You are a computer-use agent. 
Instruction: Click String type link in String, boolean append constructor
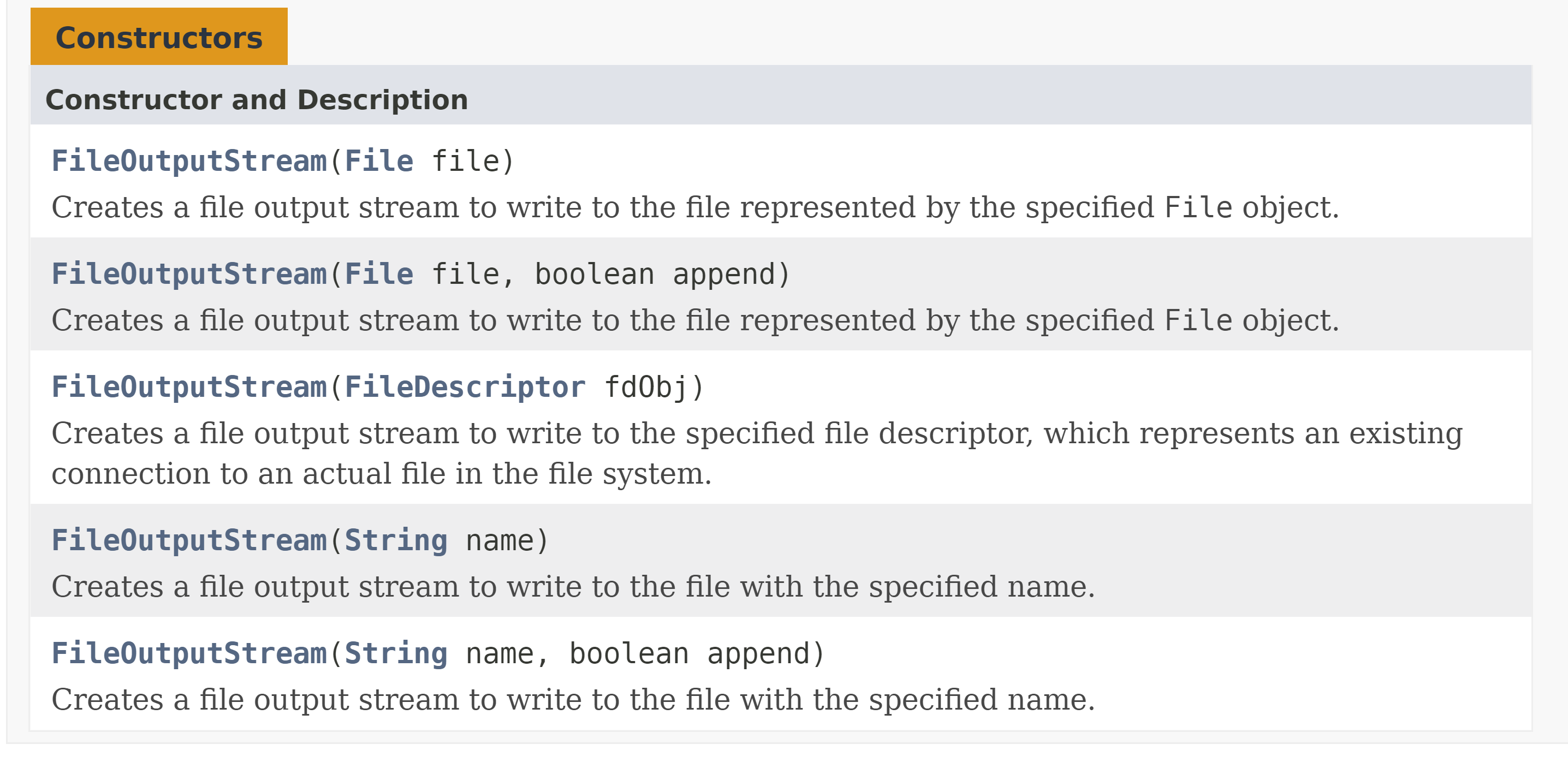tap(396, 653)
